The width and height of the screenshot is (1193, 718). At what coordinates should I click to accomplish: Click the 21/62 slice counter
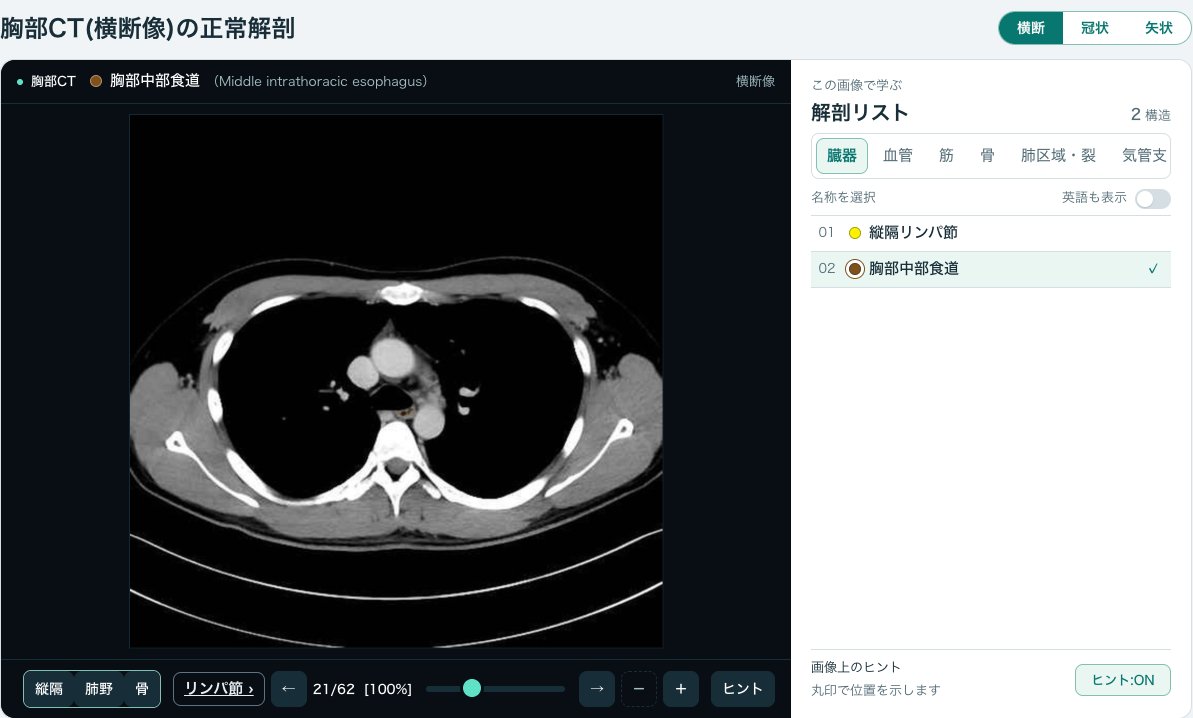tap(334, 689)
